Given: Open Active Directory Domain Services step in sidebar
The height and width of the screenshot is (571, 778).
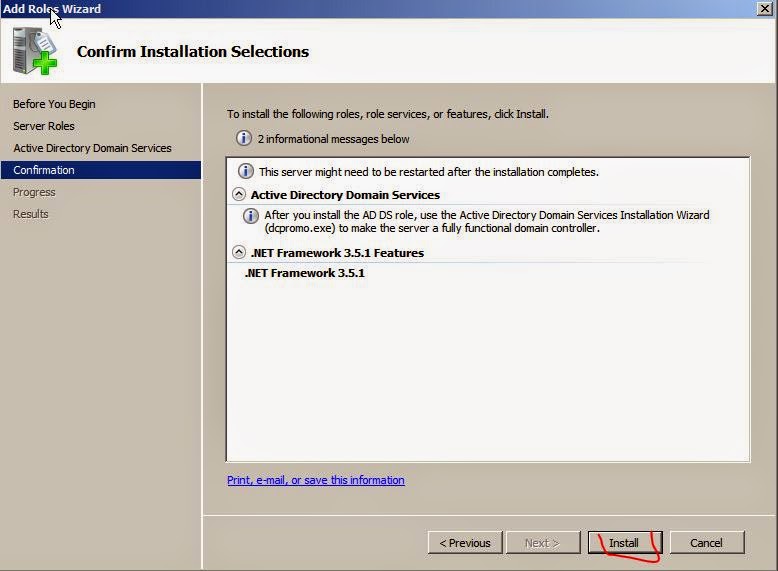Looking at the screenshot, I should coord(92,148).
